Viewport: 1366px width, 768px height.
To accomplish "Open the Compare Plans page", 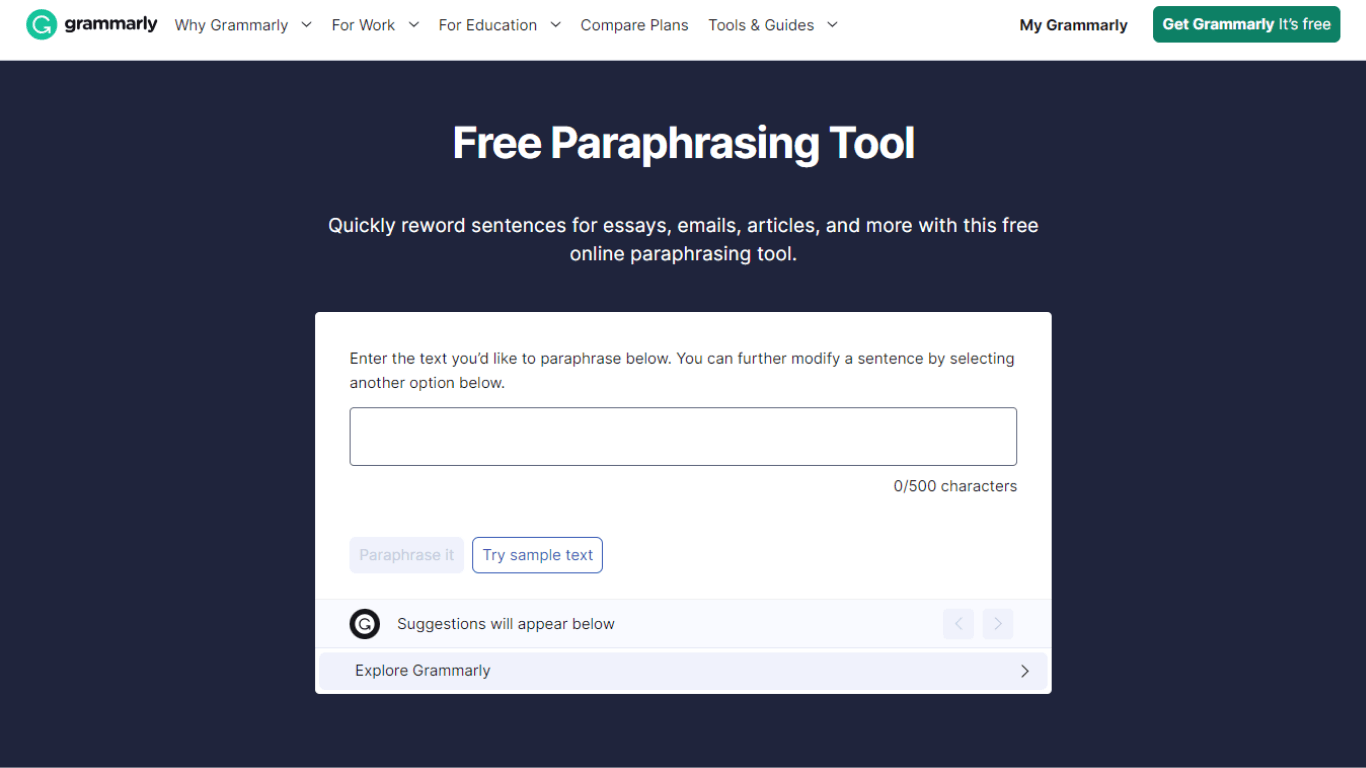I will click(x=634, y=25).
